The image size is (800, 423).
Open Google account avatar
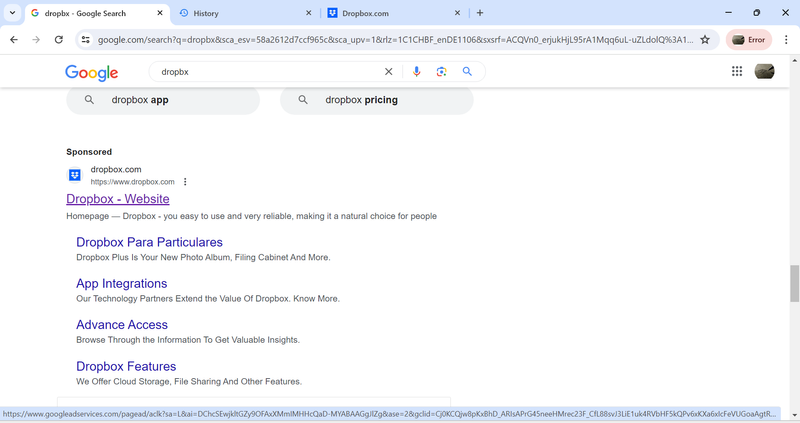click(x=764, y=71)
